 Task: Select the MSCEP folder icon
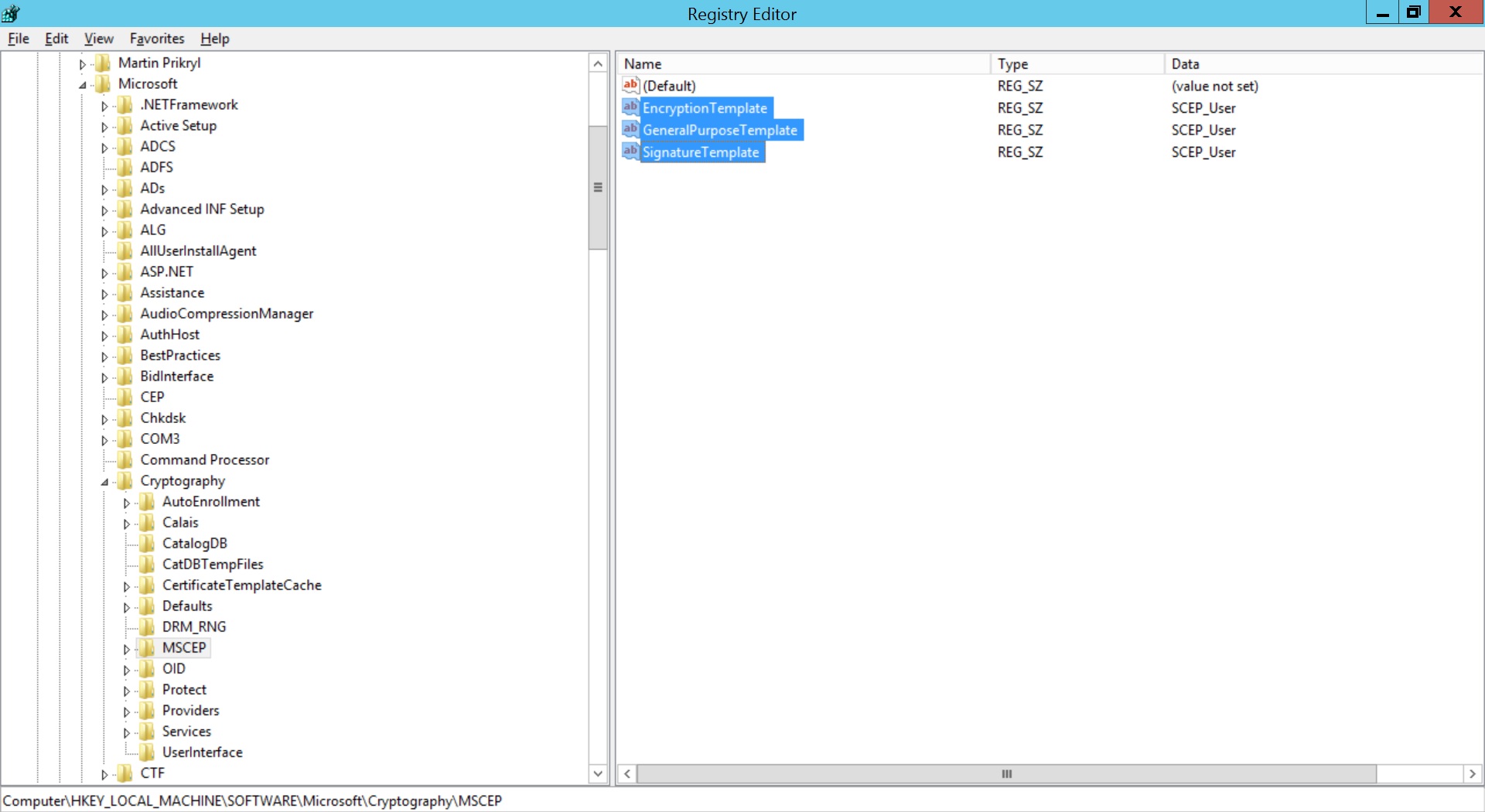(148, 647)
